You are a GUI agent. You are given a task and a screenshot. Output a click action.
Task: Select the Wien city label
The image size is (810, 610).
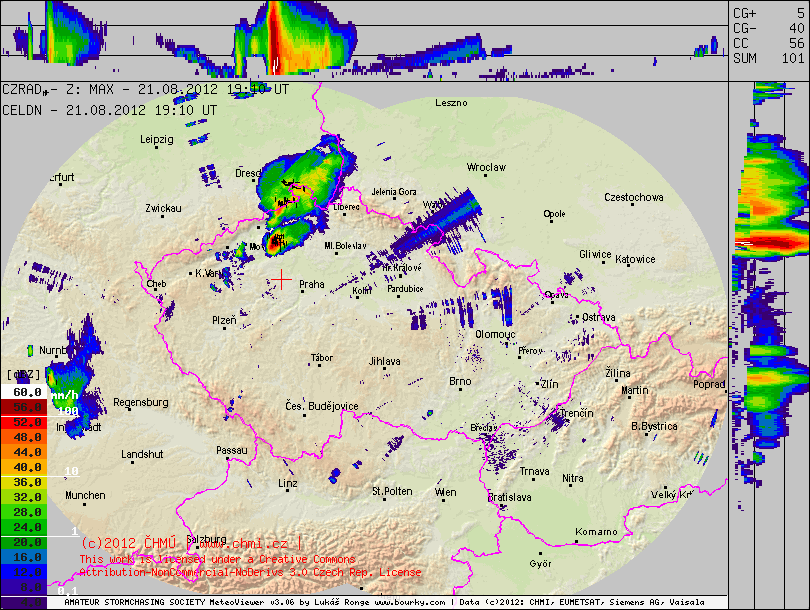coord(445,492)
